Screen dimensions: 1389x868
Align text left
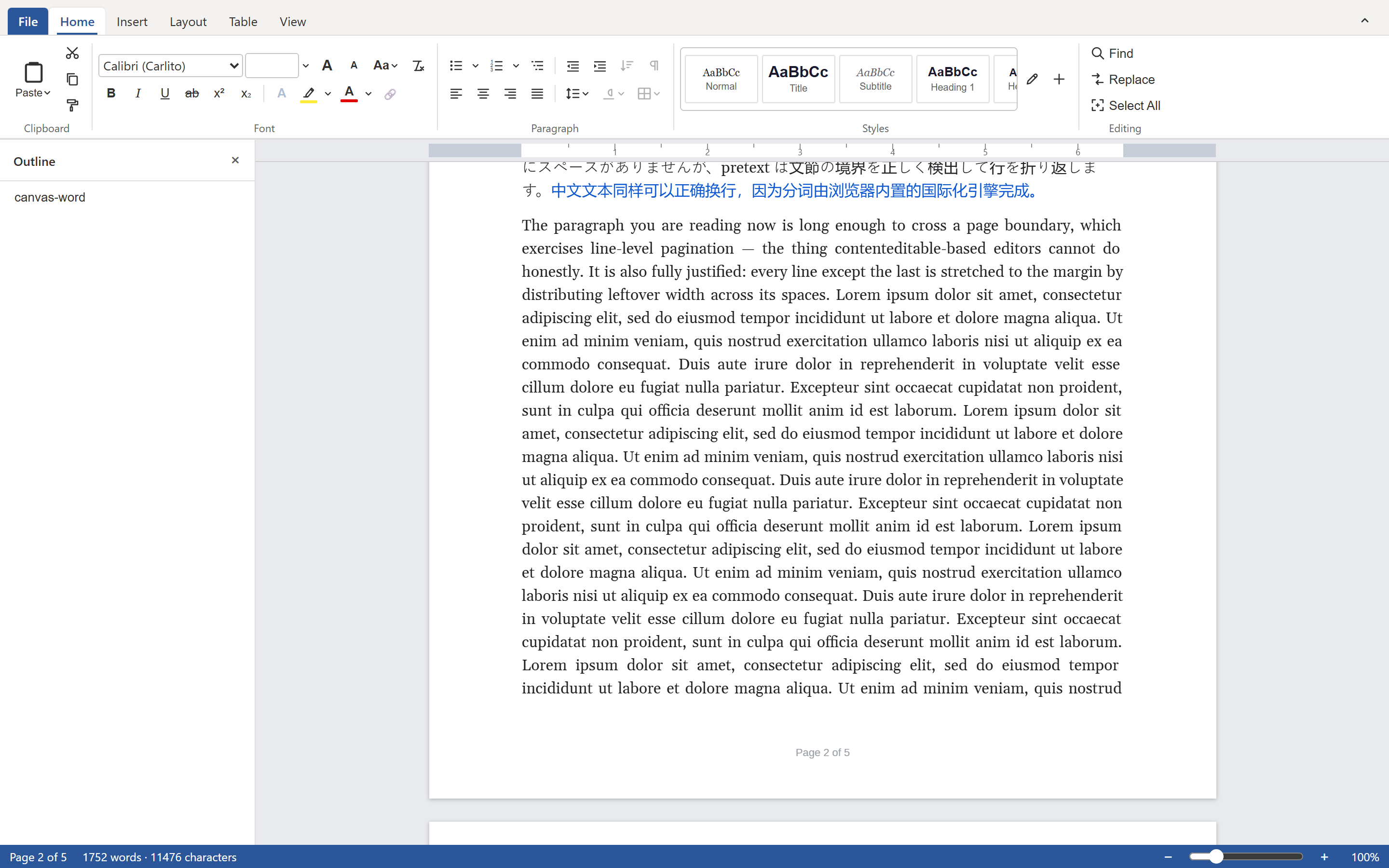(456, 94)
